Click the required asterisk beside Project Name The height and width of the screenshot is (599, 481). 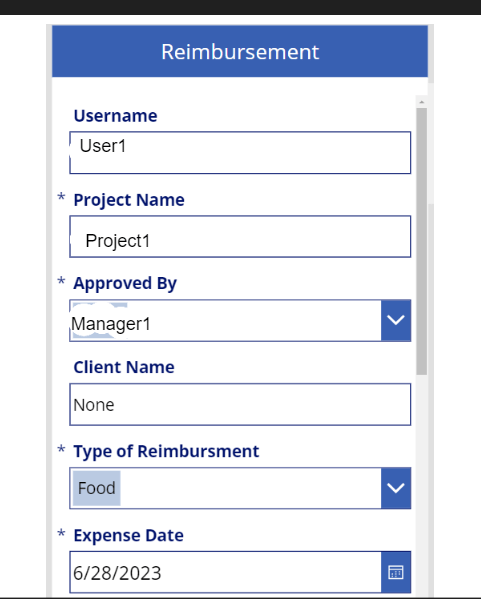(61, 198)
